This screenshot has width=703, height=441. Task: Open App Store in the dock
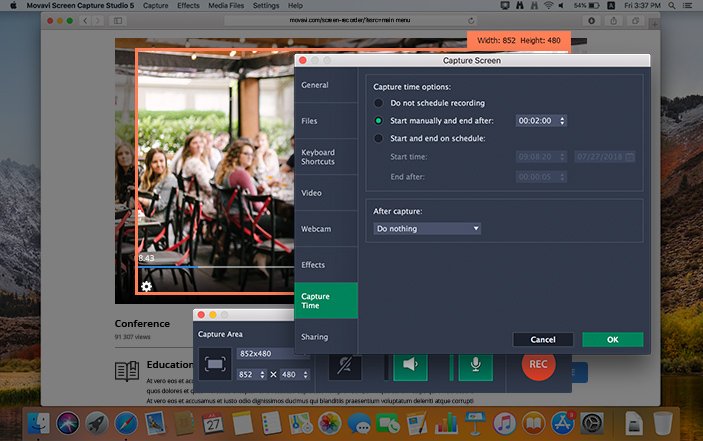pyautogui.click(x=563, y=423)
